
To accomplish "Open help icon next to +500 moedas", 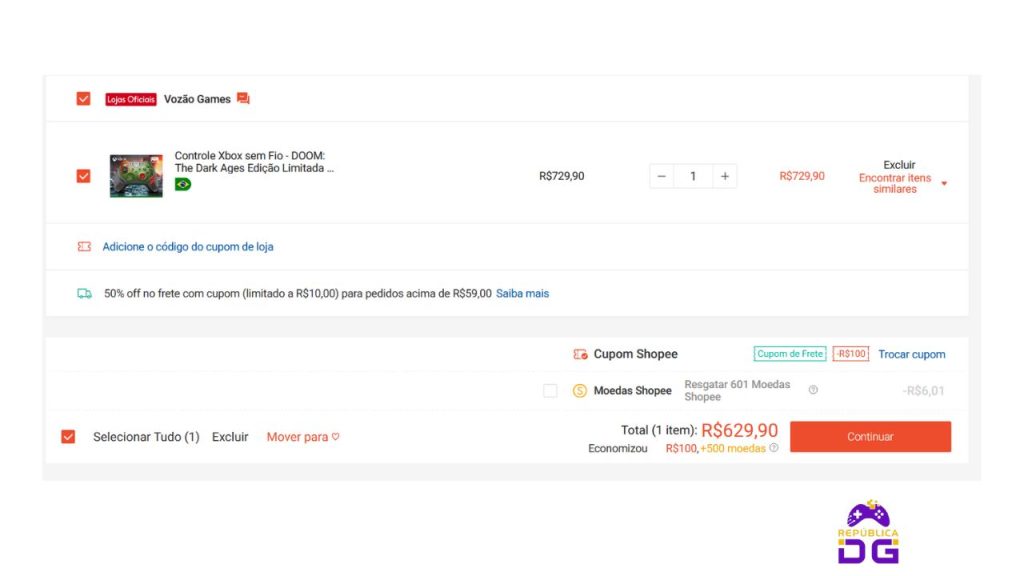I will tap(774, 448).
